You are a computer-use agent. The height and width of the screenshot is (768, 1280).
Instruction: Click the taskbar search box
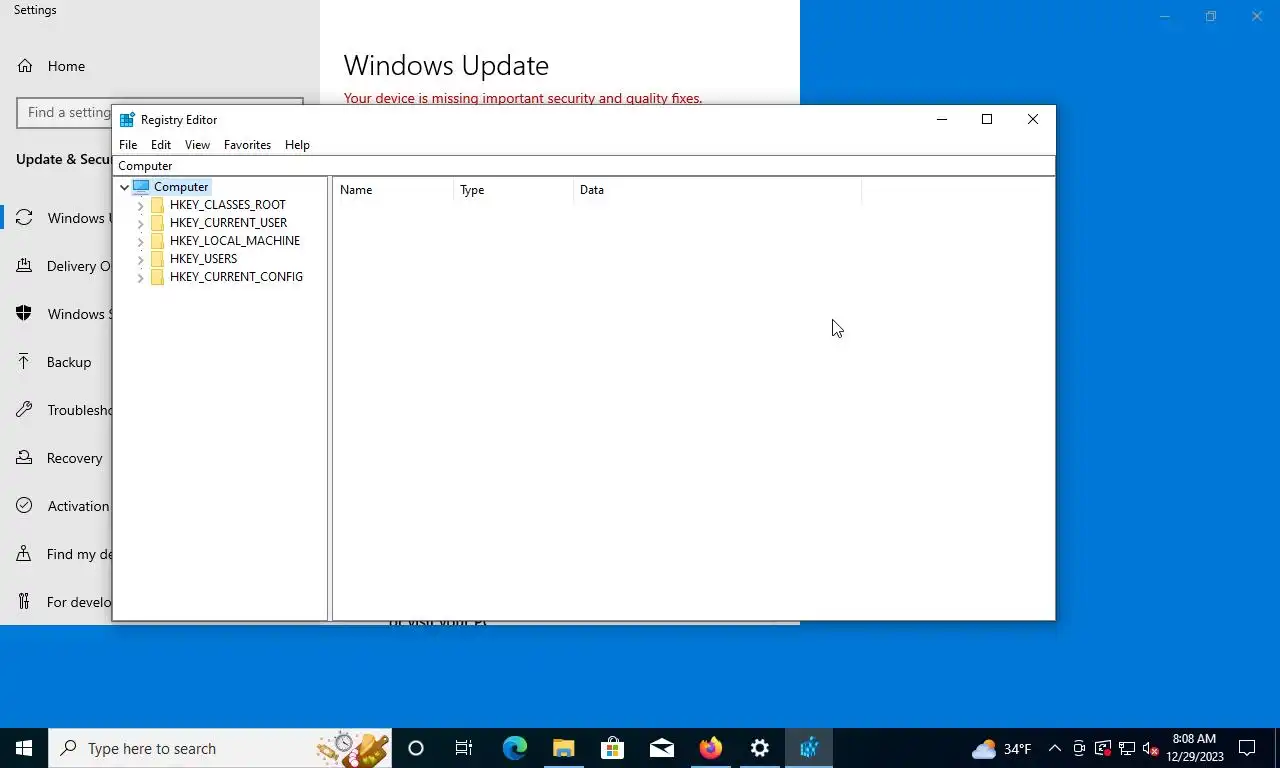(220, 748)
